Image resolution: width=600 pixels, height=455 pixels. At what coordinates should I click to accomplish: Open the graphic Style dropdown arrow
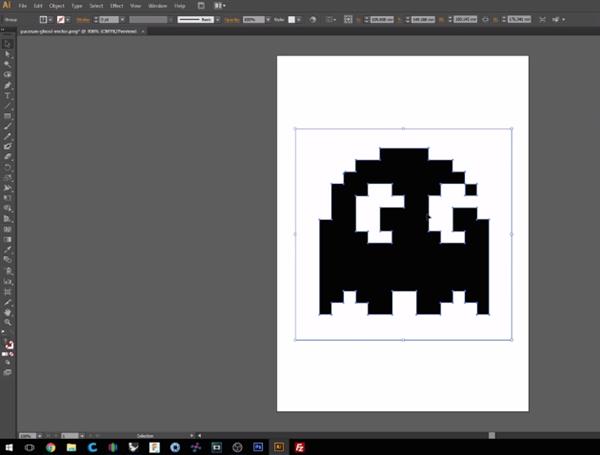pos(298,20)
